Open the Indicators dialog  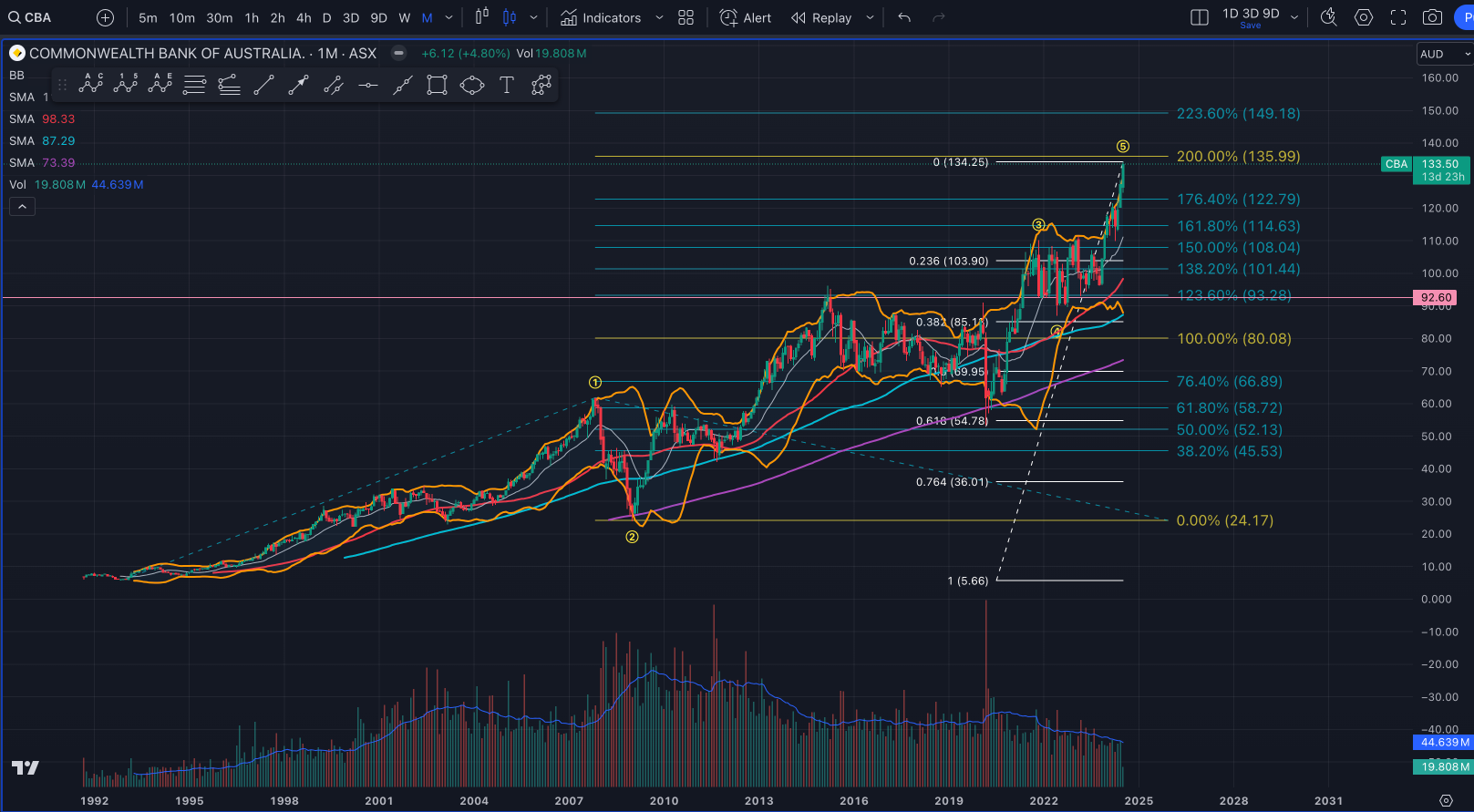click(x=601, y=17)
